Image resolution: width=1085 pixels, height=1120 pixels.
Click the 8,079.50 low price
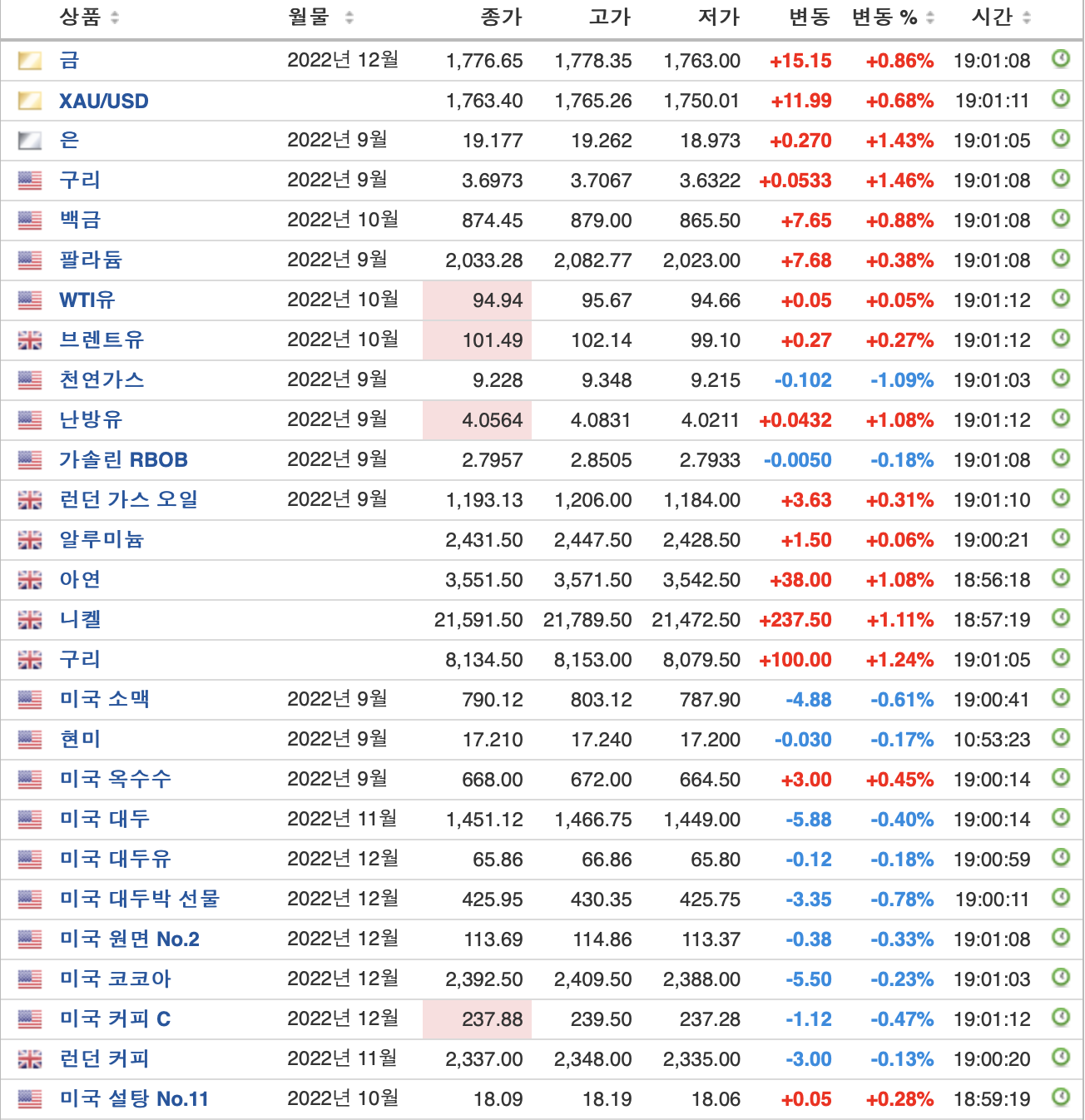(701, 660)
